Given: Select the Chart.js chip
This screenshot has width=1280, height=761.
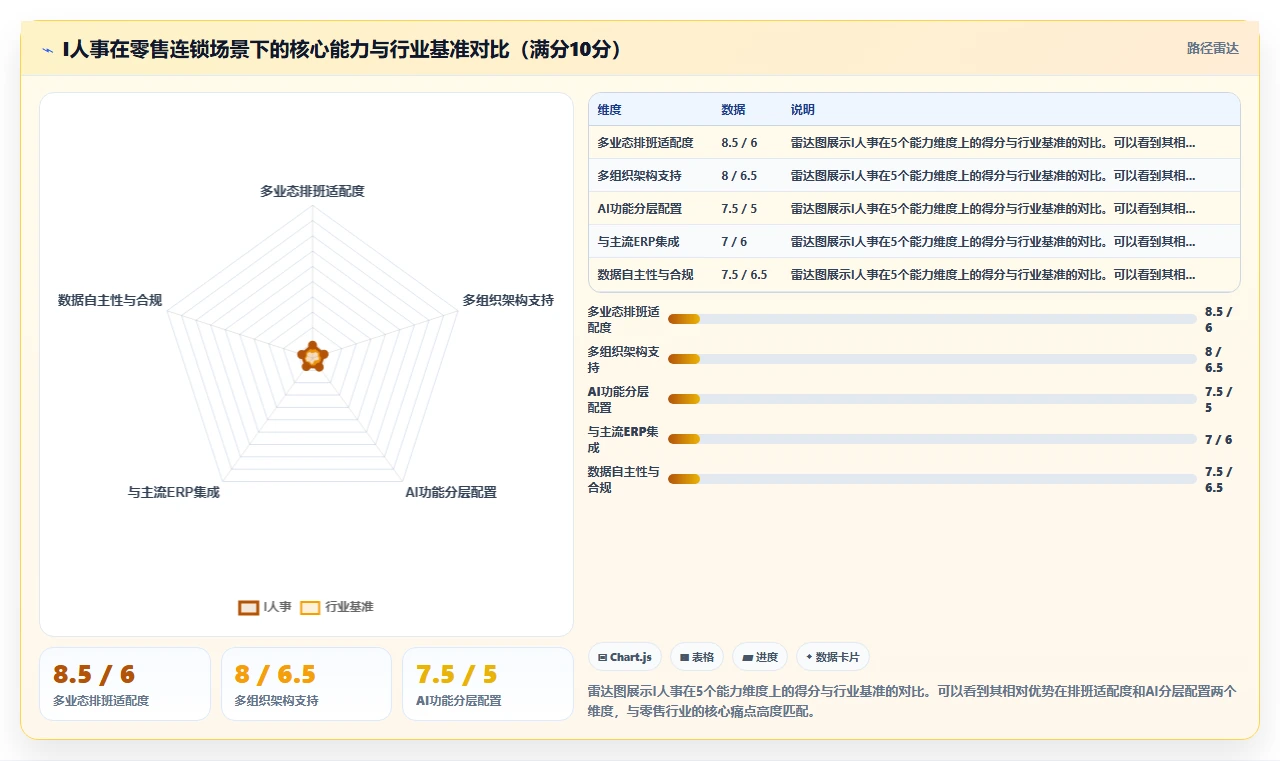Looking at the screenshot, I should (624, 657).
